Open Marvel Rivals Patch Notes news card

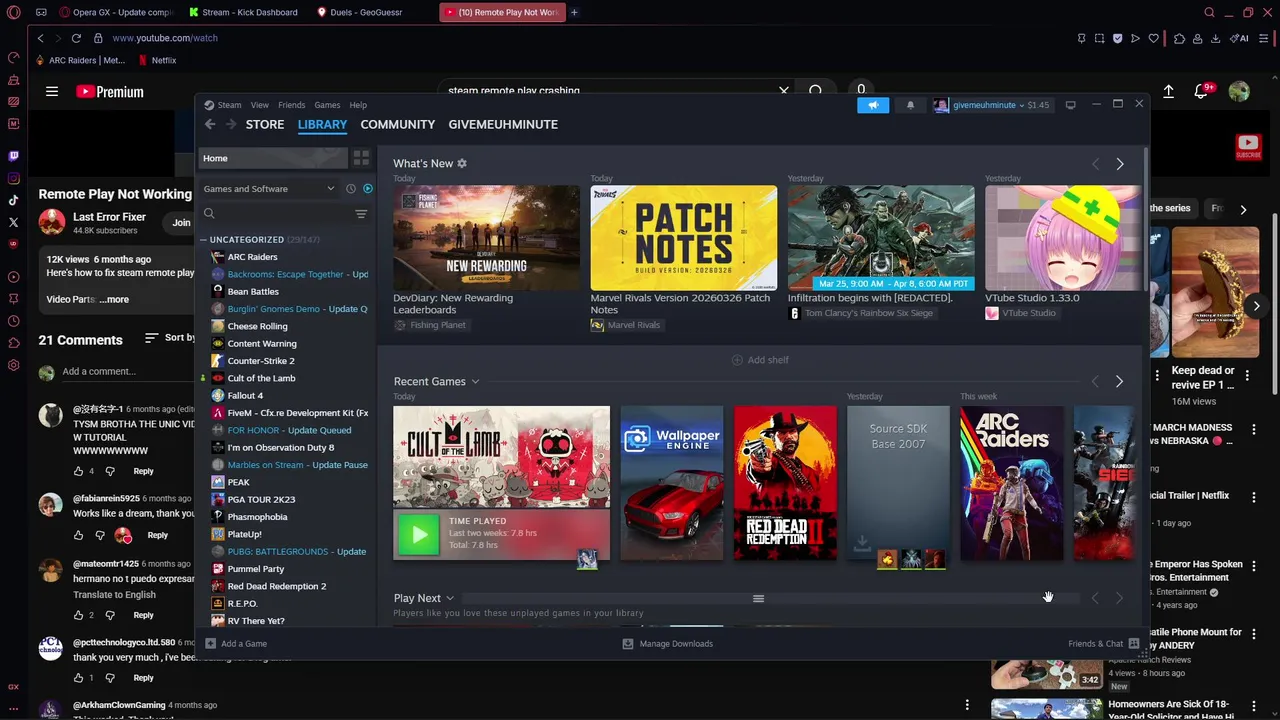coord(684,258)
